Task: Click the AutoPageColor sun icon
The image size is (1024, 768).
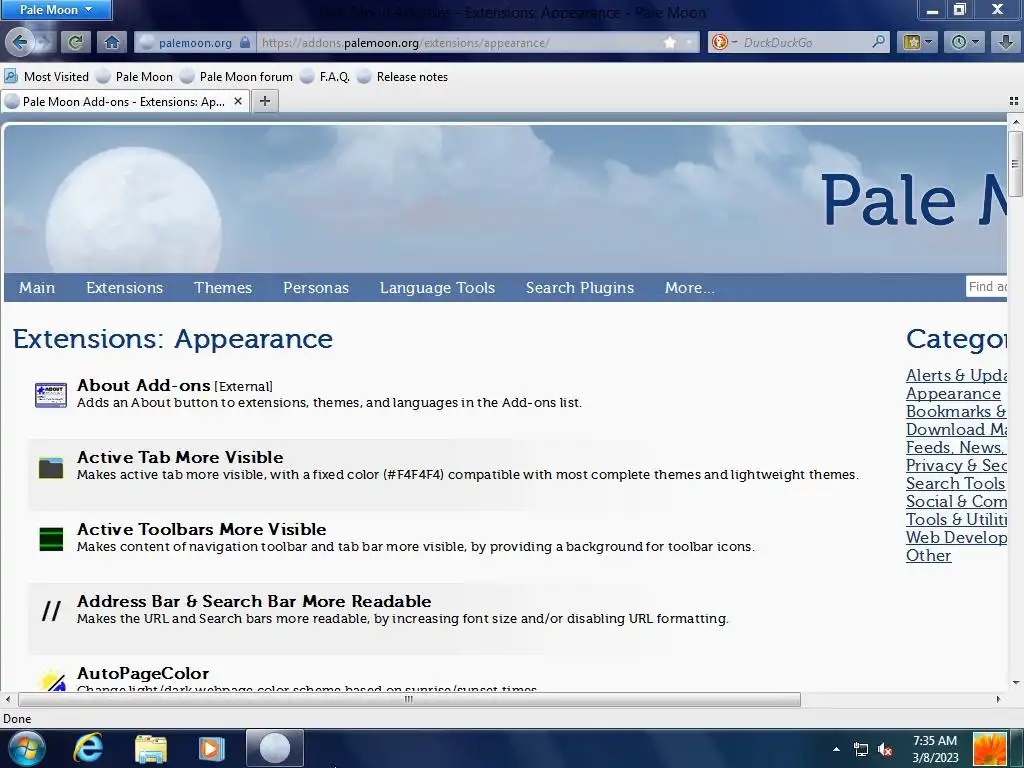Action: (52, 679)
